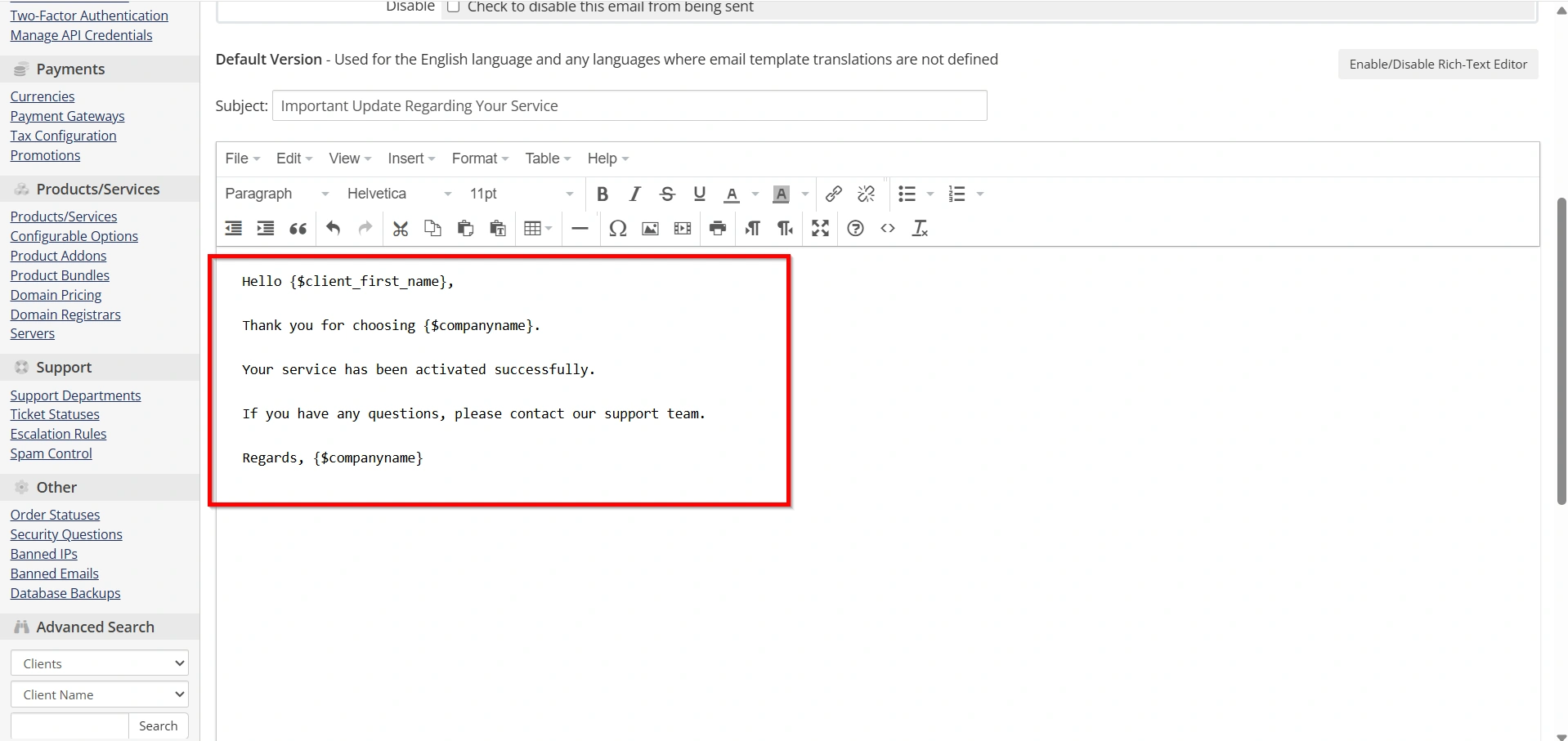Click Enable/Disable Rich-Text Editor button
The image size is (1568, 741).
tap(1438, 65)
